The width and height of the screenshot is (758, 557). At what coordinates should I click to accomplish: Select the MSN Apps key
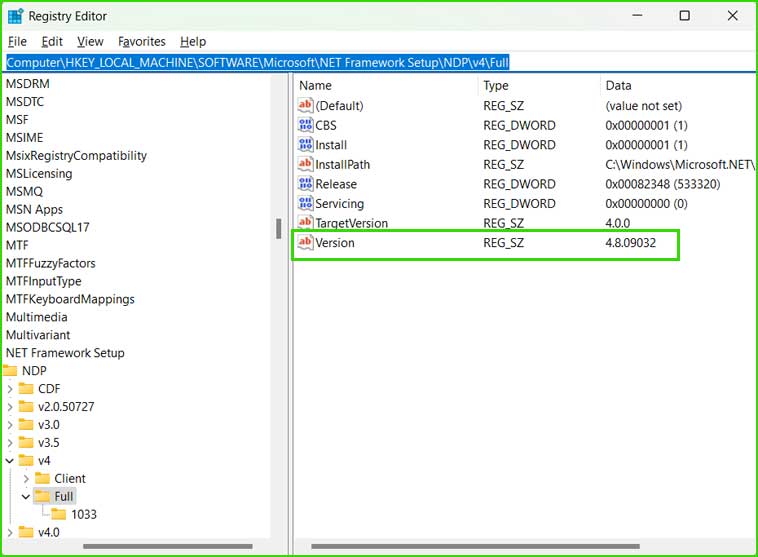click(34, 209)
